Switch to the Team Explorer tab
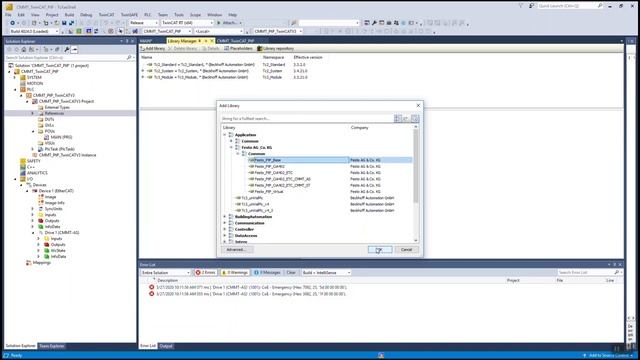The height and width of the screenshot is (360, 640). click(x=51, y=346)
